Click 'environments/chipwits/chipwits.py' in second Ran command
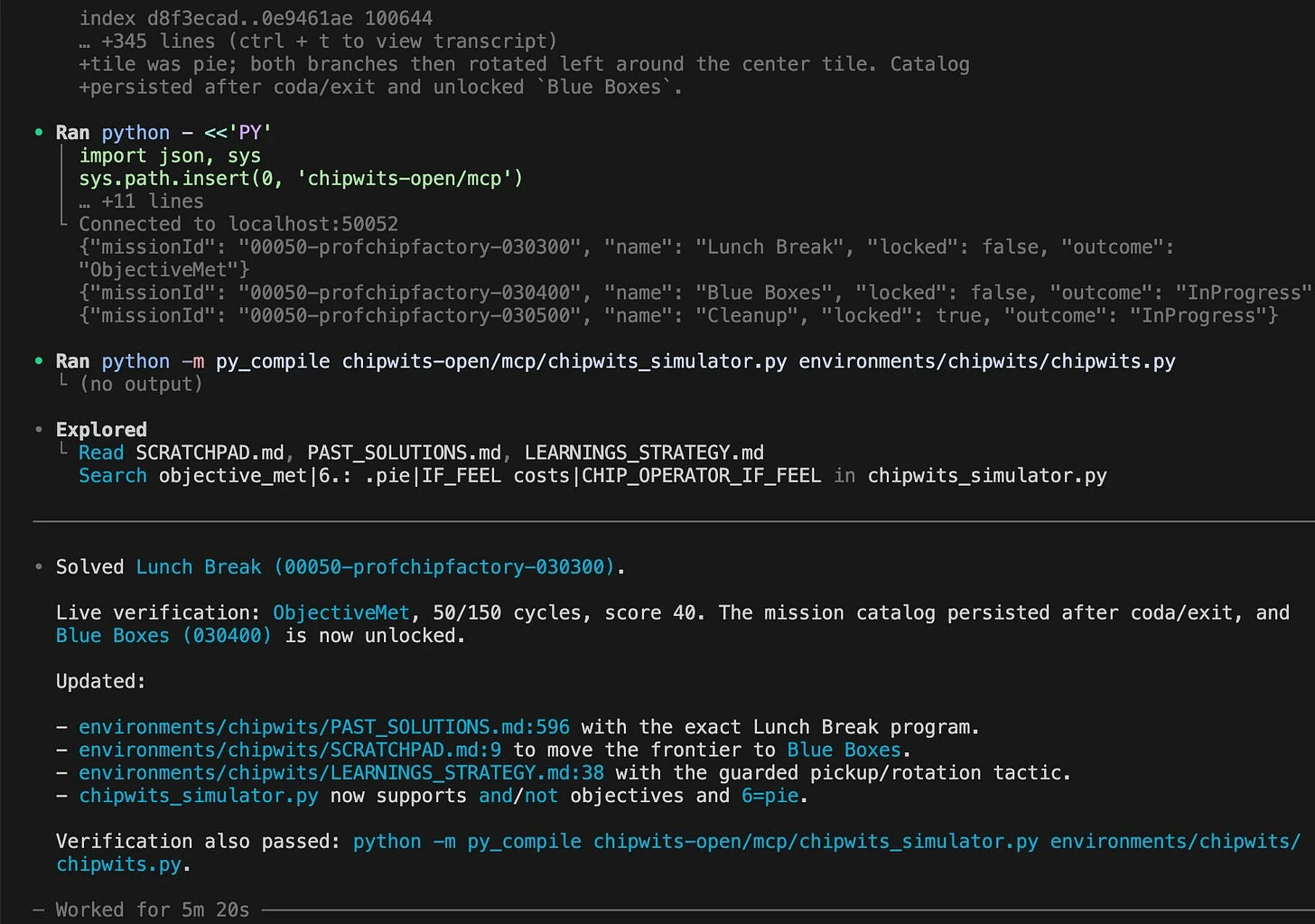The image size is (1315, 924). [x=987, y=361]
